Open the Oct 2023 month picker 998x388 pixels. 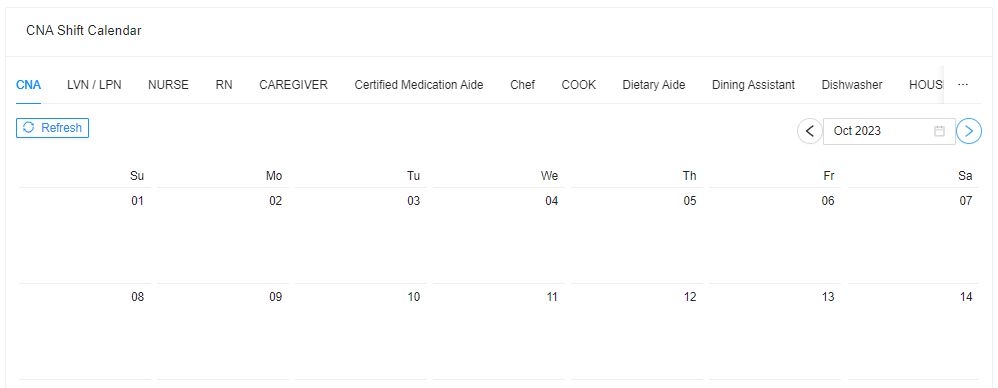tap(889, 131)
